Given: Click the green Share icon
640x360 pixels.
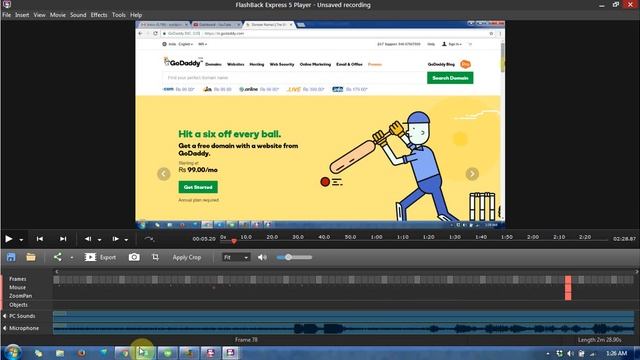Looking at the screenshot, I should pos(57,257).
